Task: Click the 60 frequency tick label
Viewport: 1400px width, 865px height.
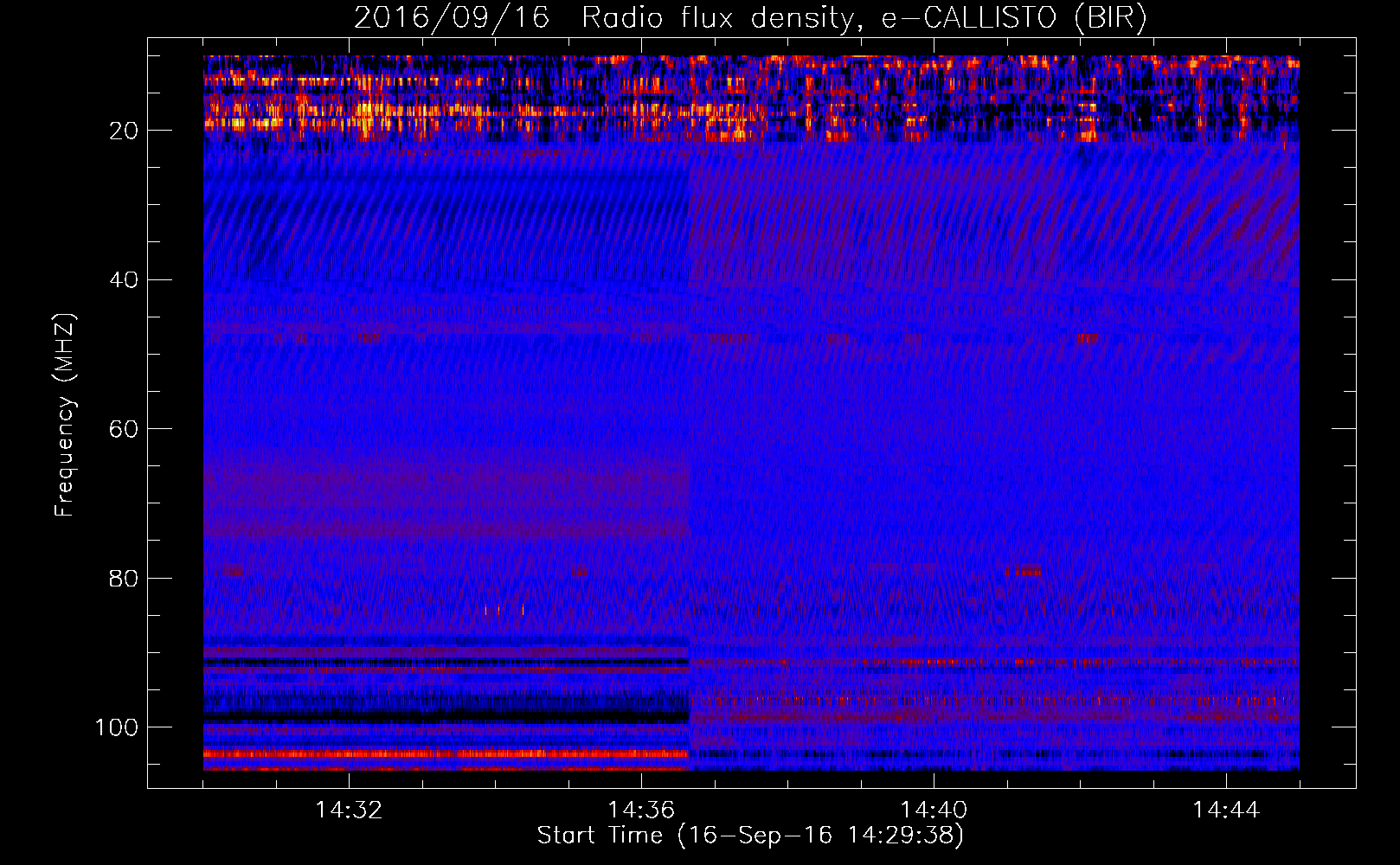Action: pos(124,429)
